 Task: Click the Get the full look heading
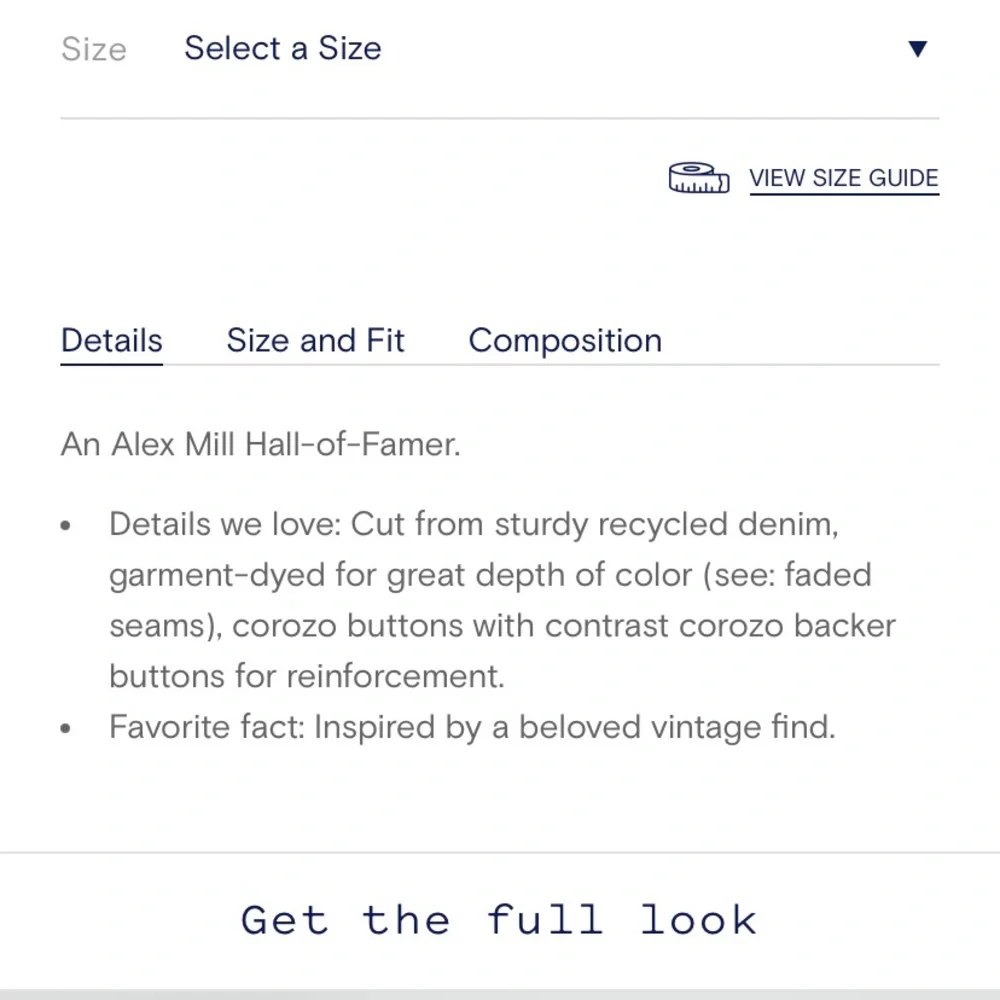[499, 919]
